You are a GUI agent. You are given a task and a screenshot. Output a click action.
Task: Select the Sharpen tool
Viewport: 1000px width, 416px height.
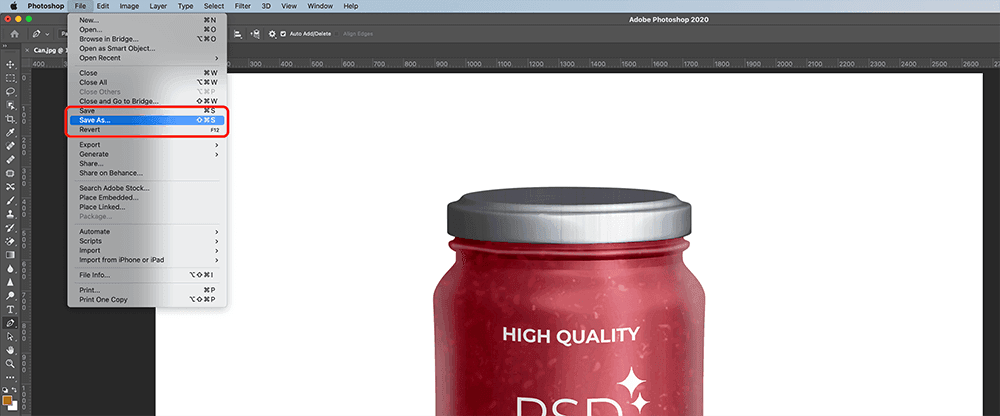tap(10, 282)
